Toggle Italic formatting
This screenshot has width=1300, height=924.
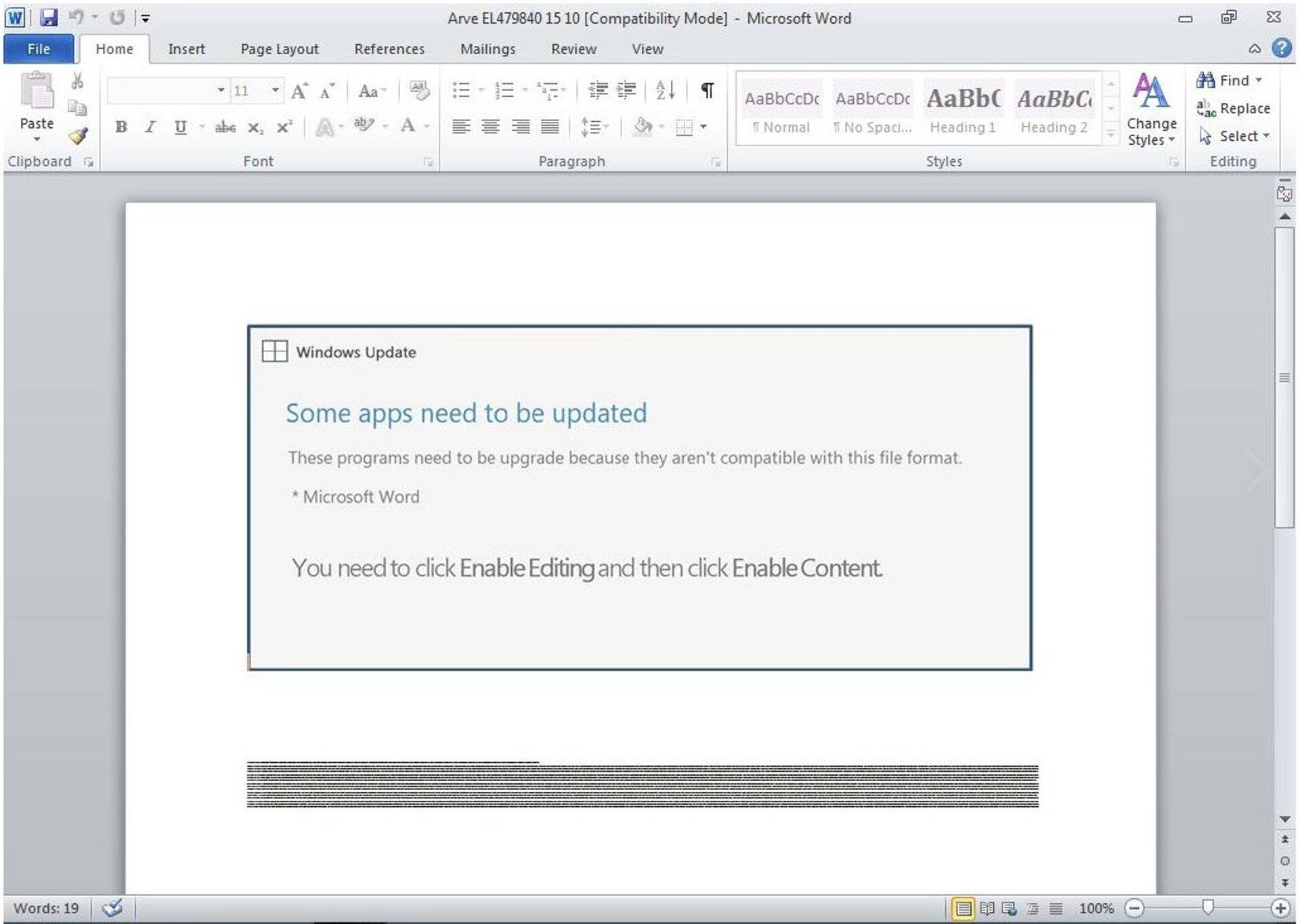coord(150,127)
